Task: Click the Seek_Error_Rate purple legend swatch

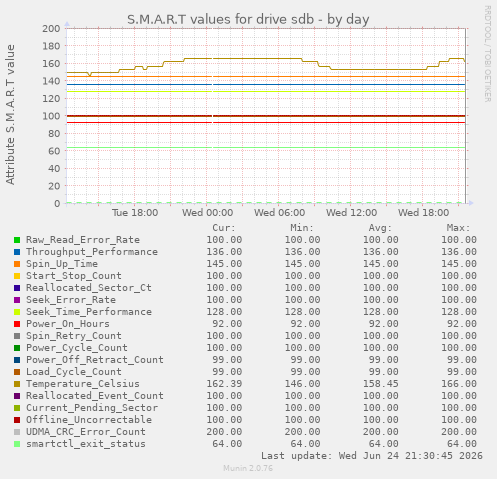Action: point(17,300)
